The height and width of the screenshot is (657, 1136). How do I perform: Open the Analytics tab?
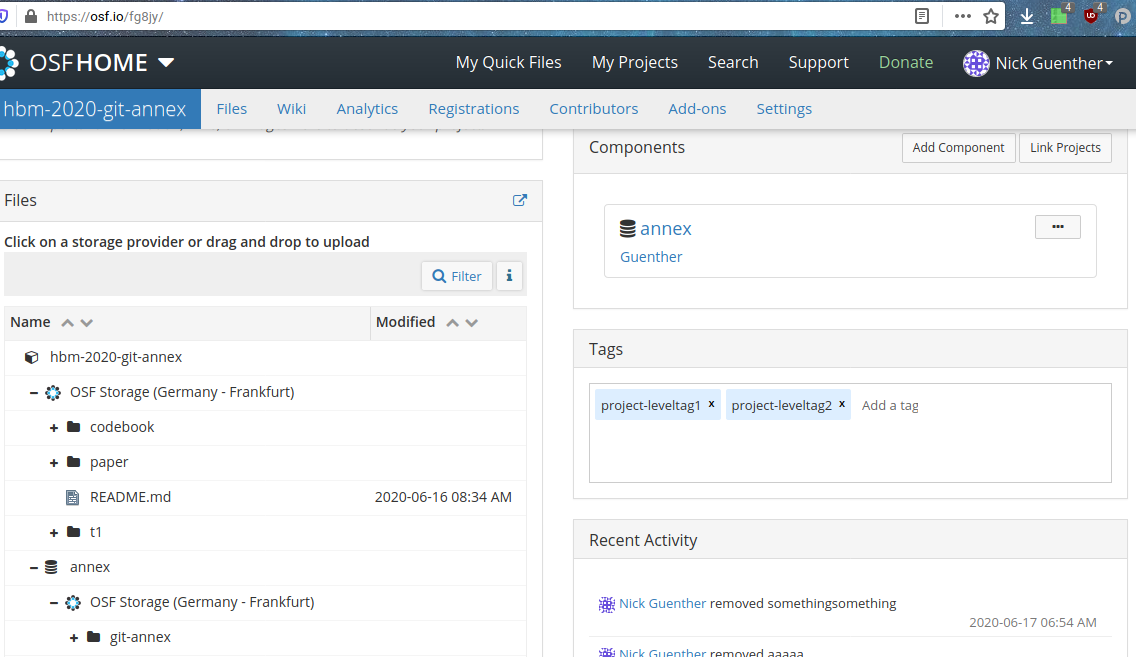click(x=367, y=109)
